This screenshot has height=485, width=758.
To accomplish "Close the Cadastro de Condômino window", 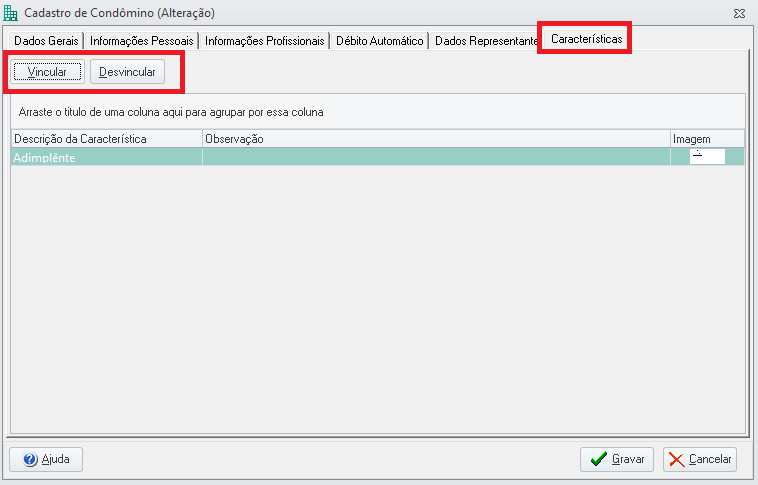I will point(739,14).
